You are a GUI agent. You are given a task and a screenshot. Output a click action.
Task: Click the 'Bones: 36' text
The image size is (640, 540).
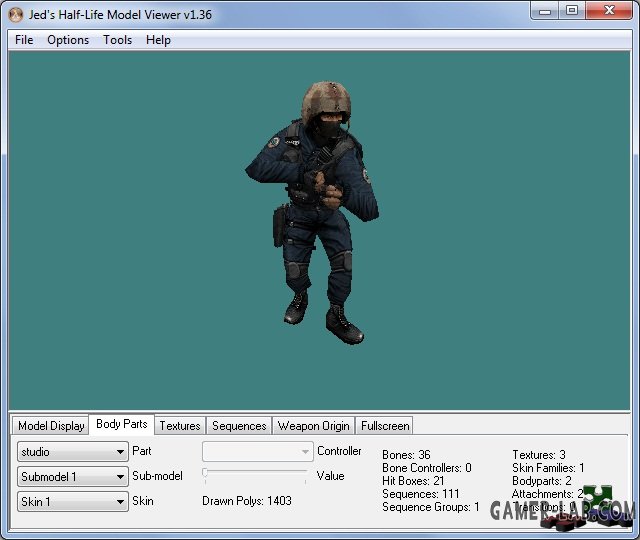(406, 455)
